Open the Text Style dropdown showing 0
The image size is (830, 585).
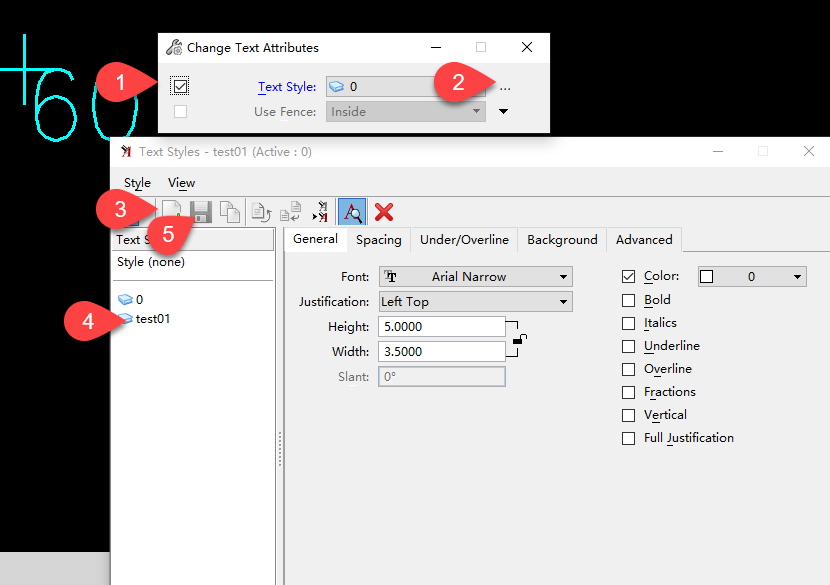tap(405, 86)
